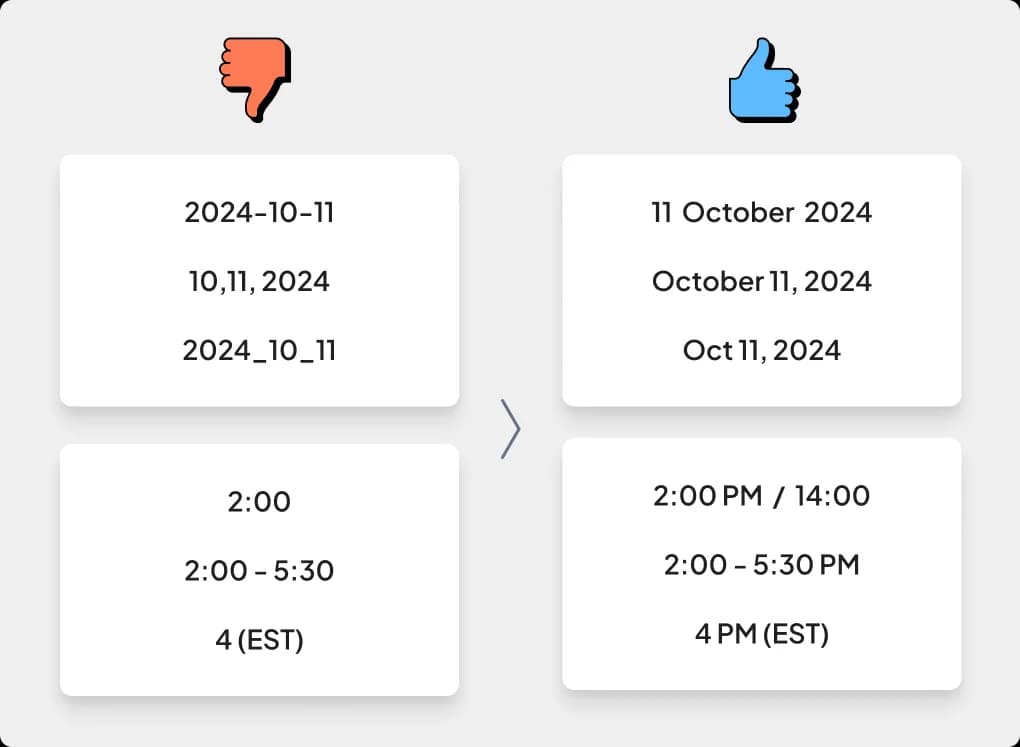The image size is (1020, 747).
Task: Click the blue thumbs-up icon
Action: [764, 79]
